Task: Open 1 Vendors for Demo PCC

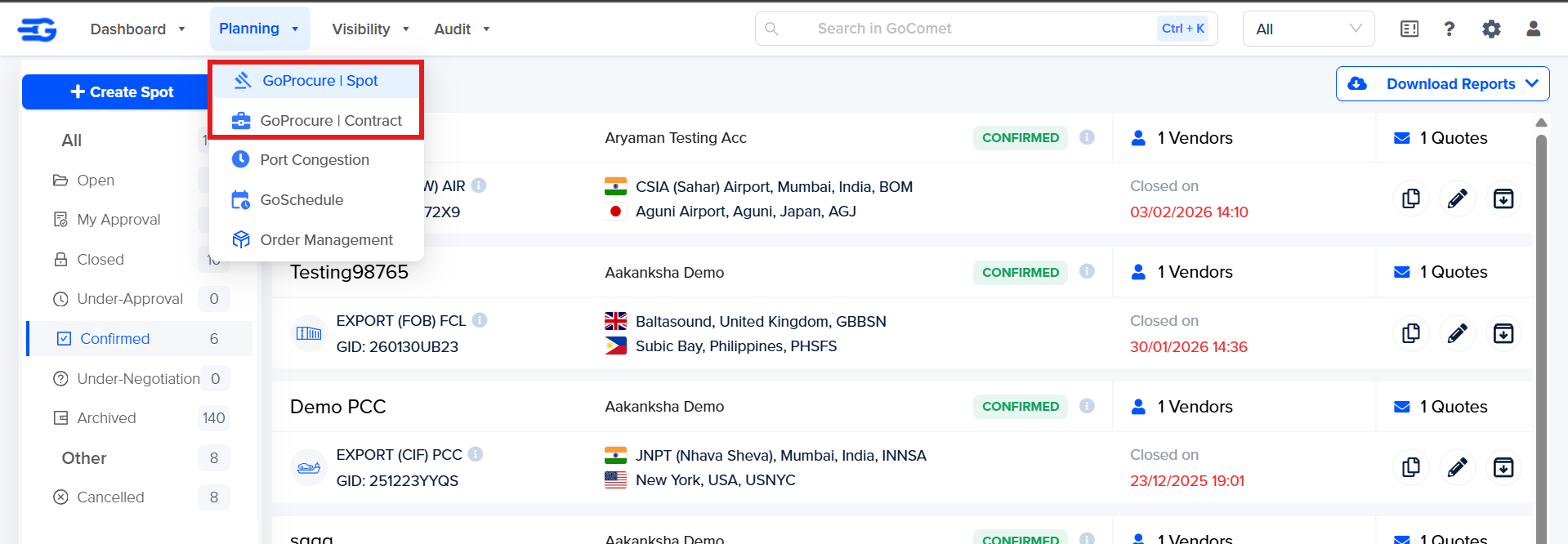Action: coord(1182,407)
